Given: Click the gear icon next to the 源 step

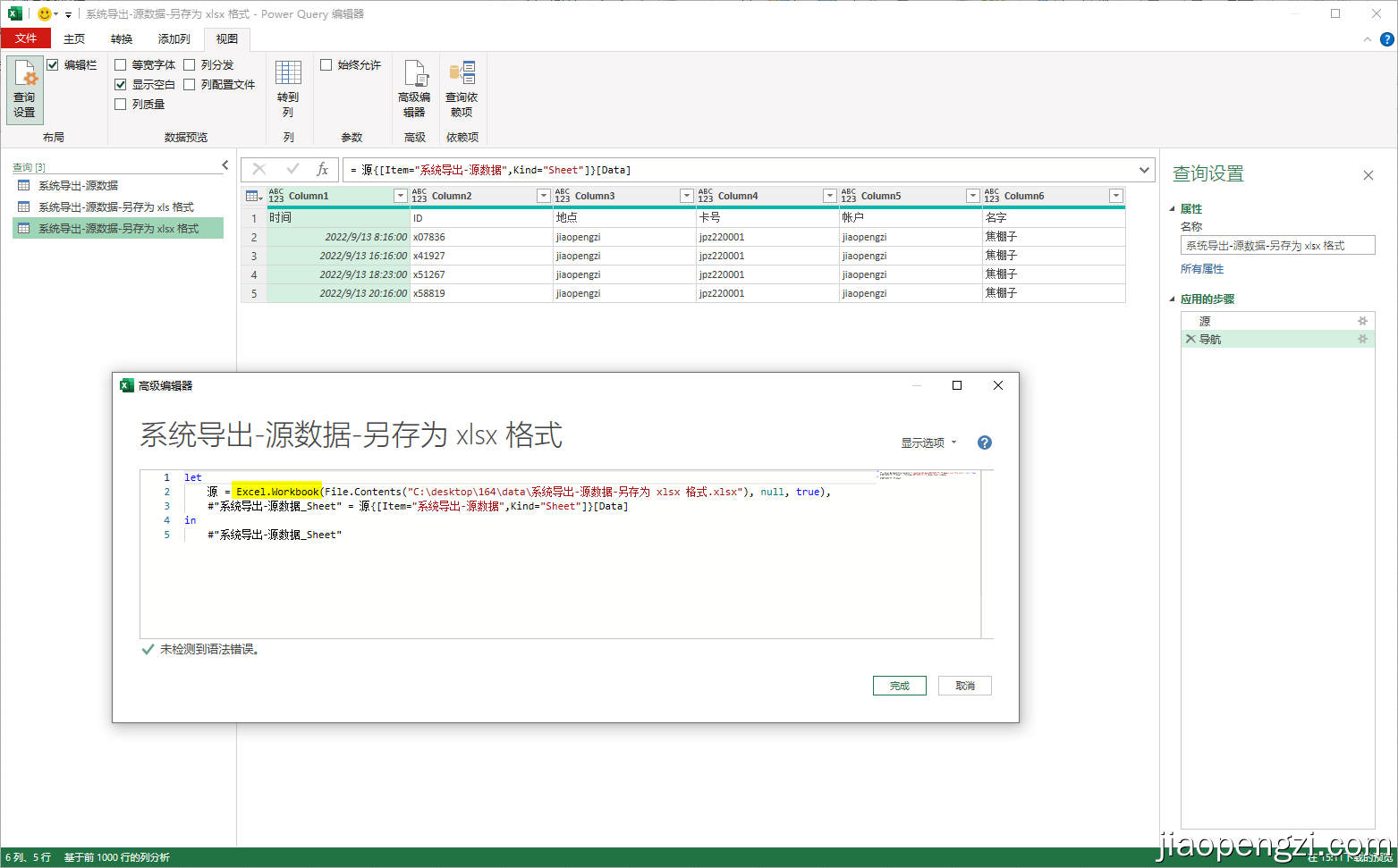Looking at the screenshot, I should tap(1363, 320).
